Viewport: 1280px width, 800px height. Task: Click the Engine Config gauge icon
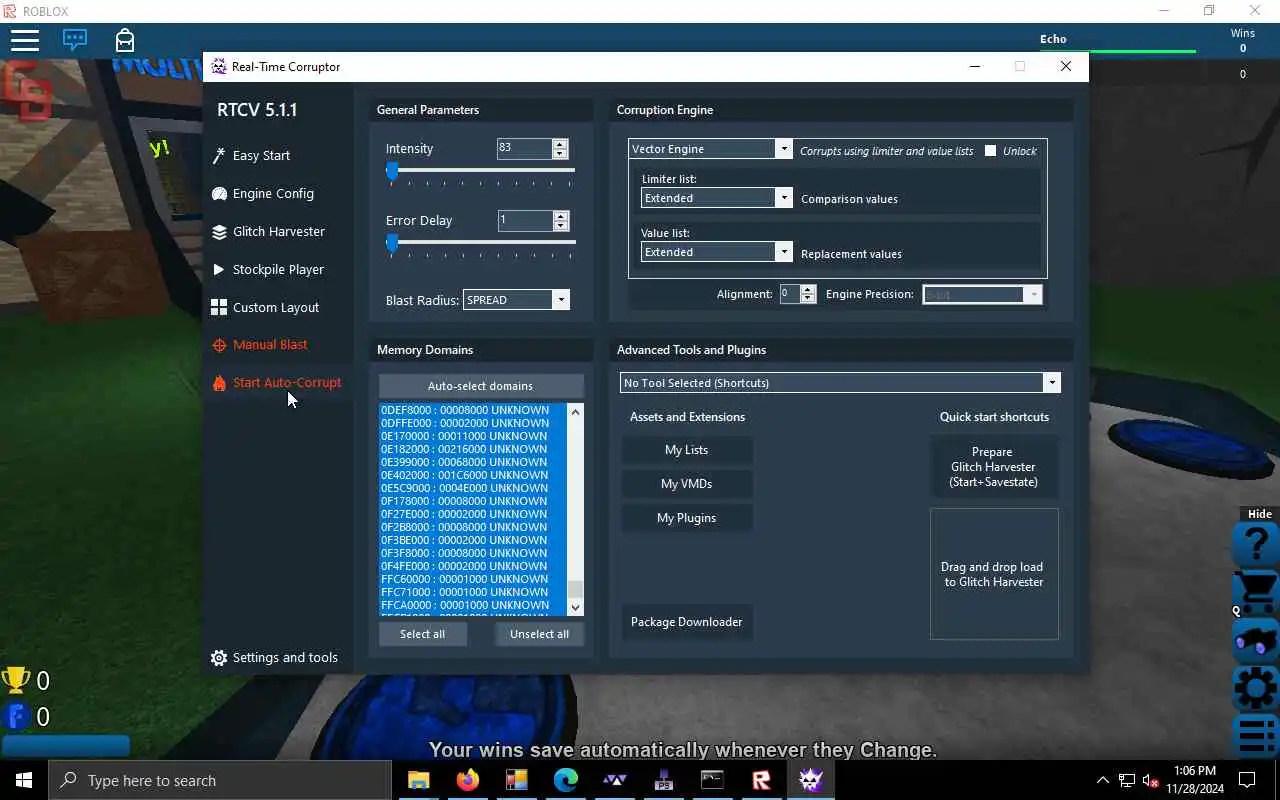pyautogui.click(x=219, y=194)
